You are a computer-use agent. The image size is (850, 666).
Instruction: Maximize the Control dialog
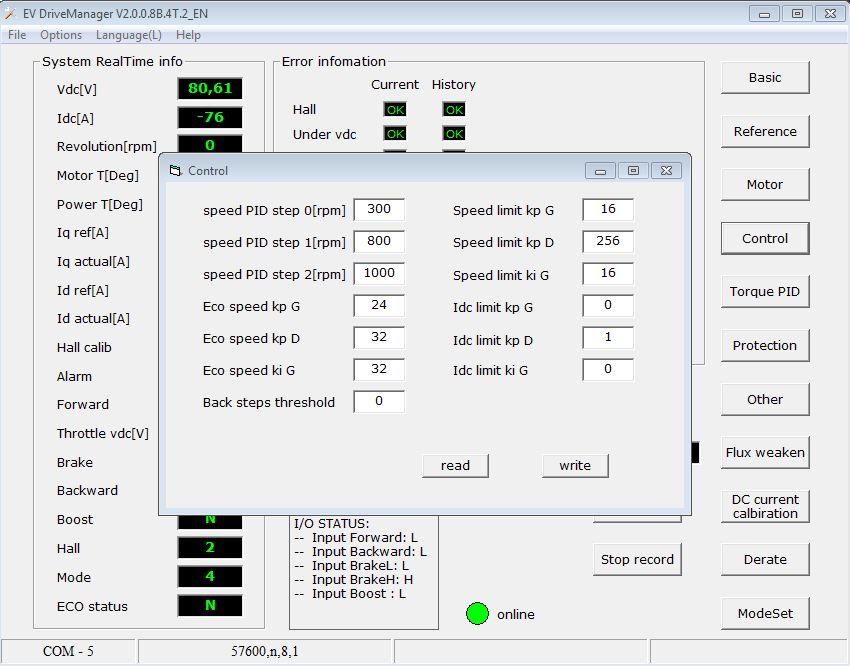pos(633,171)
